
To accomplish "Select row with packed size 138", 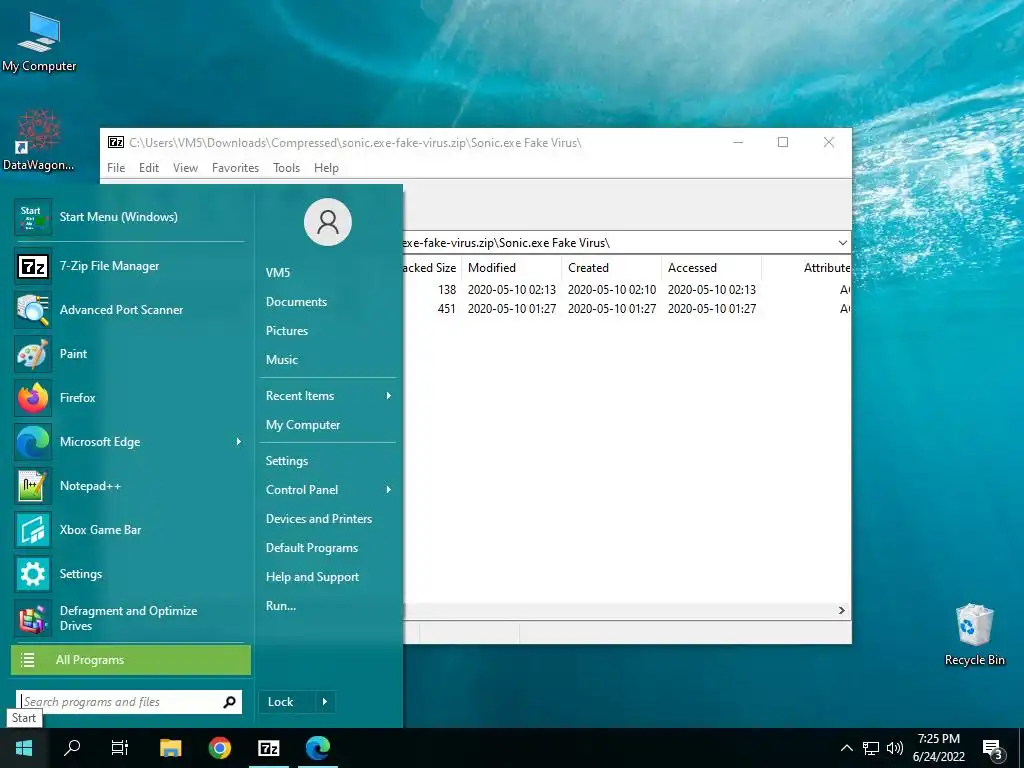I will pyautogui.click(x=627, y=290).
